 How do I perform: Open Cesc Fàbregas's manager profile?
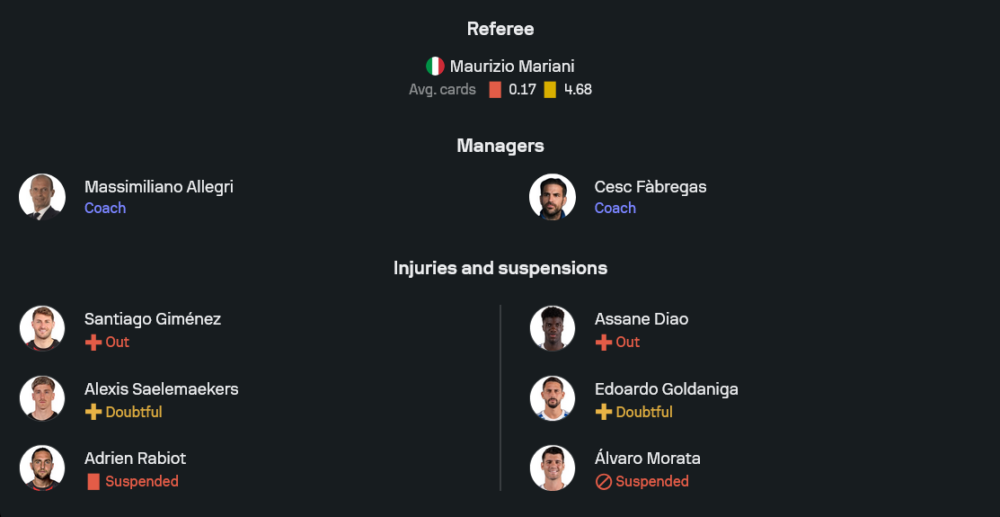pos(650,187)
